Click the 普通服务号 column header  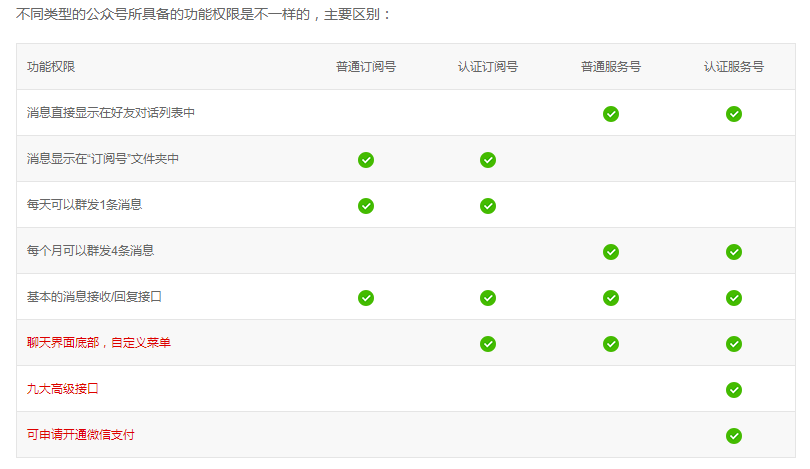pos(611,67)
